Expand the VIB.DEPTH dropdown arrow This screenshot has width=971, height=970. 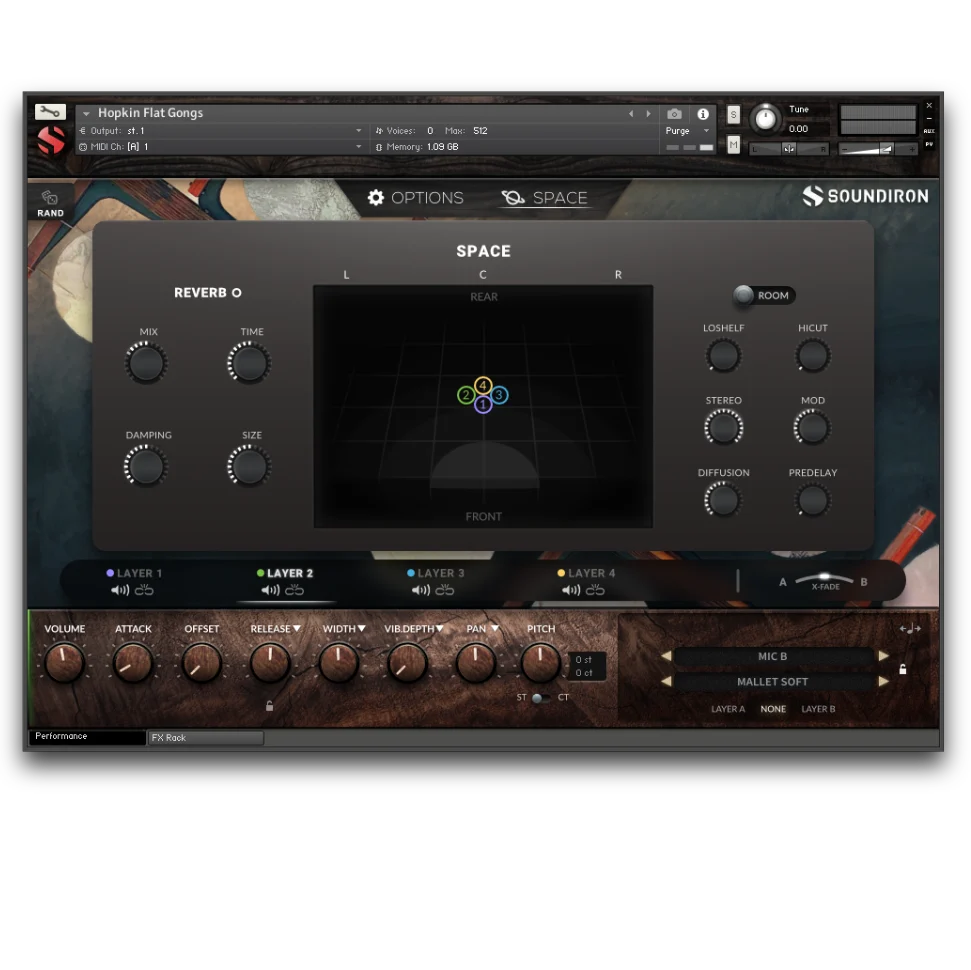440,629
